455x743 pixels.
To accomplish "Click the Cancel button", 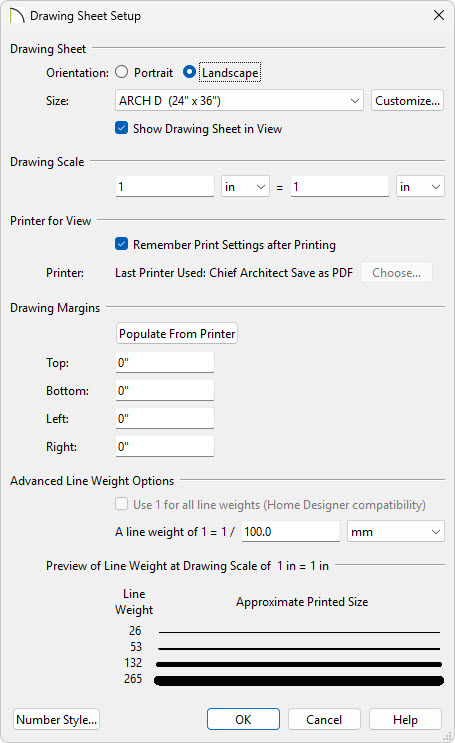I will (x=324, y=719).
